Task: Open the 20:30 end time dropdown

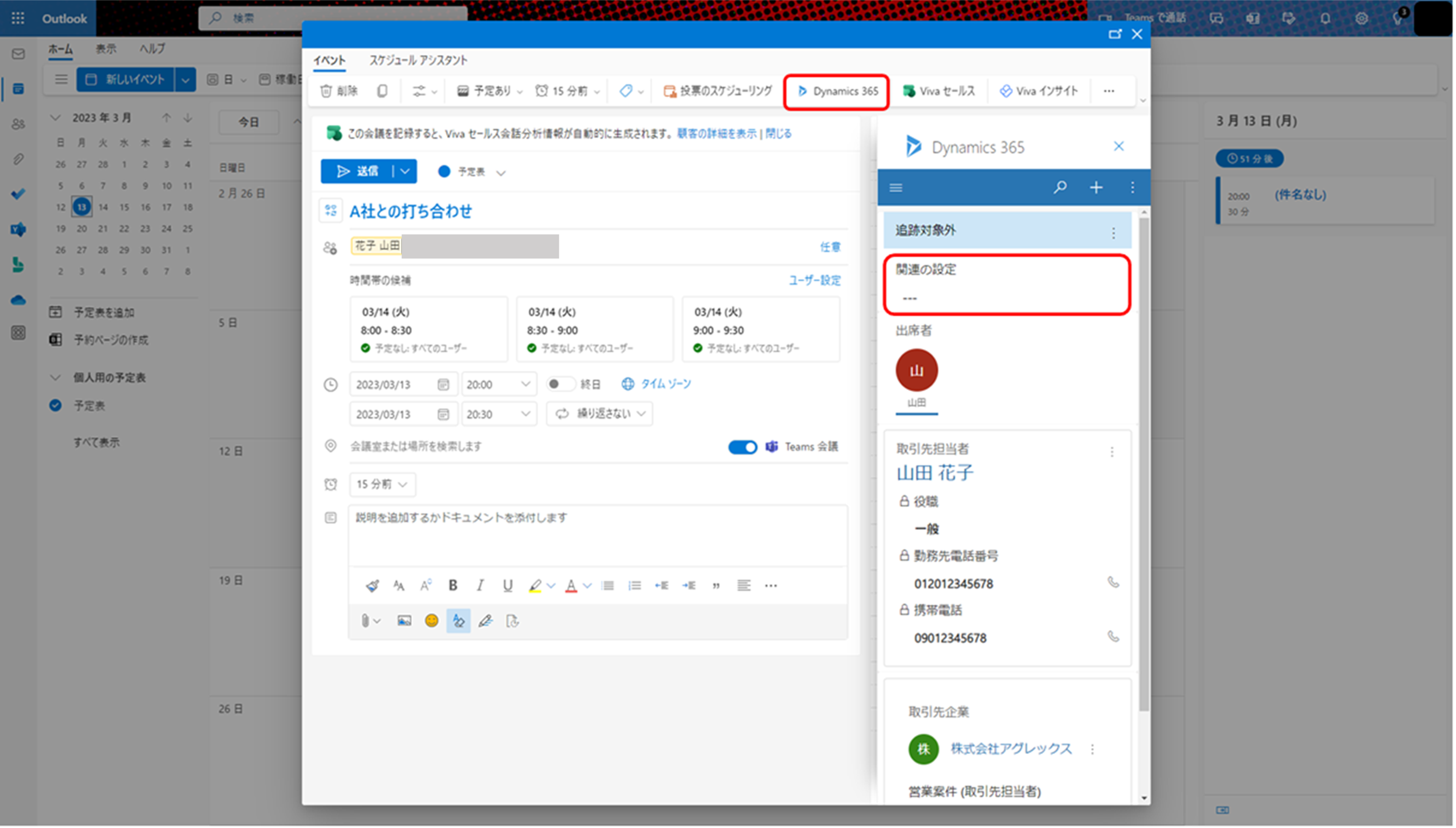Action: (500, 415)
